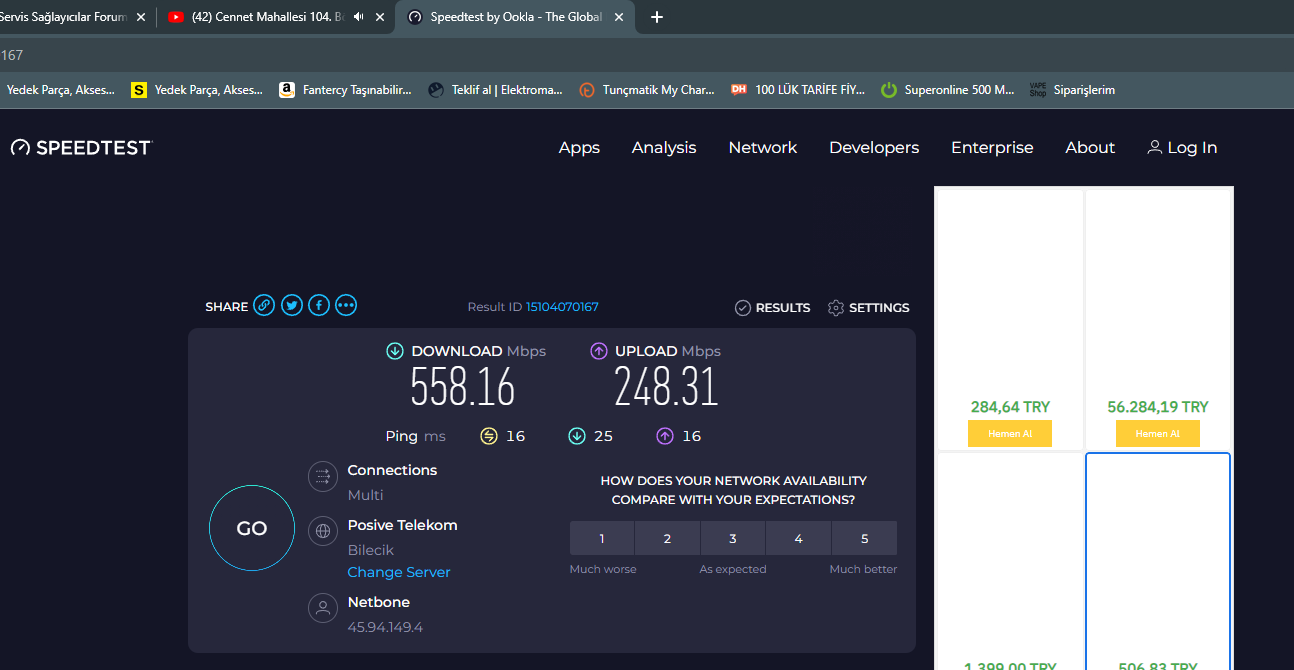The height and width of the screenshot is (670, 1294).
Task: Open Result ID 15104070167 link
Action: tap(562, 307)
